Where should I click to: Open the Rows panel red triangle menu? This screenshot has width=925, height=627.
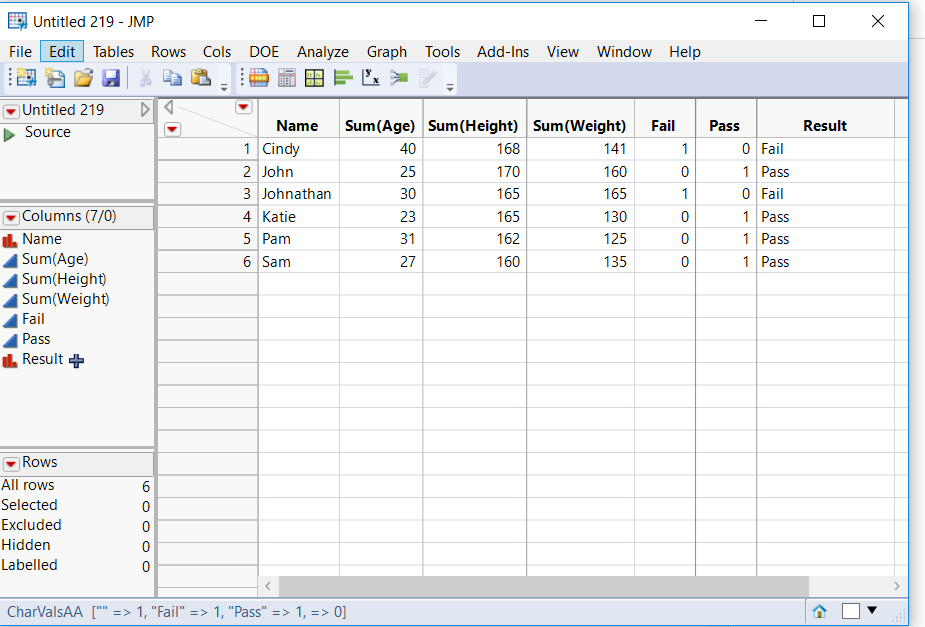coord(11,464)
